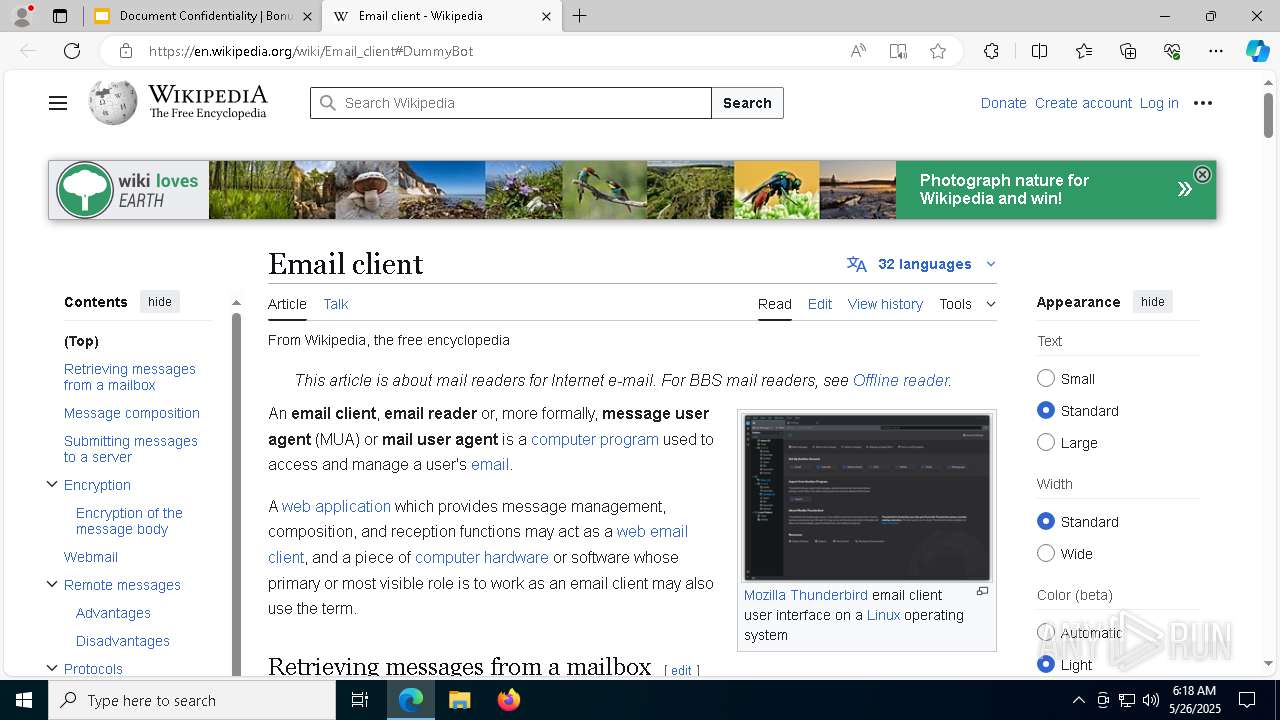The height and width of the screenshot is (720, 1280).
Task: Enlarge the Thunderbird image caption icon
Action: [x=982, y=592]
